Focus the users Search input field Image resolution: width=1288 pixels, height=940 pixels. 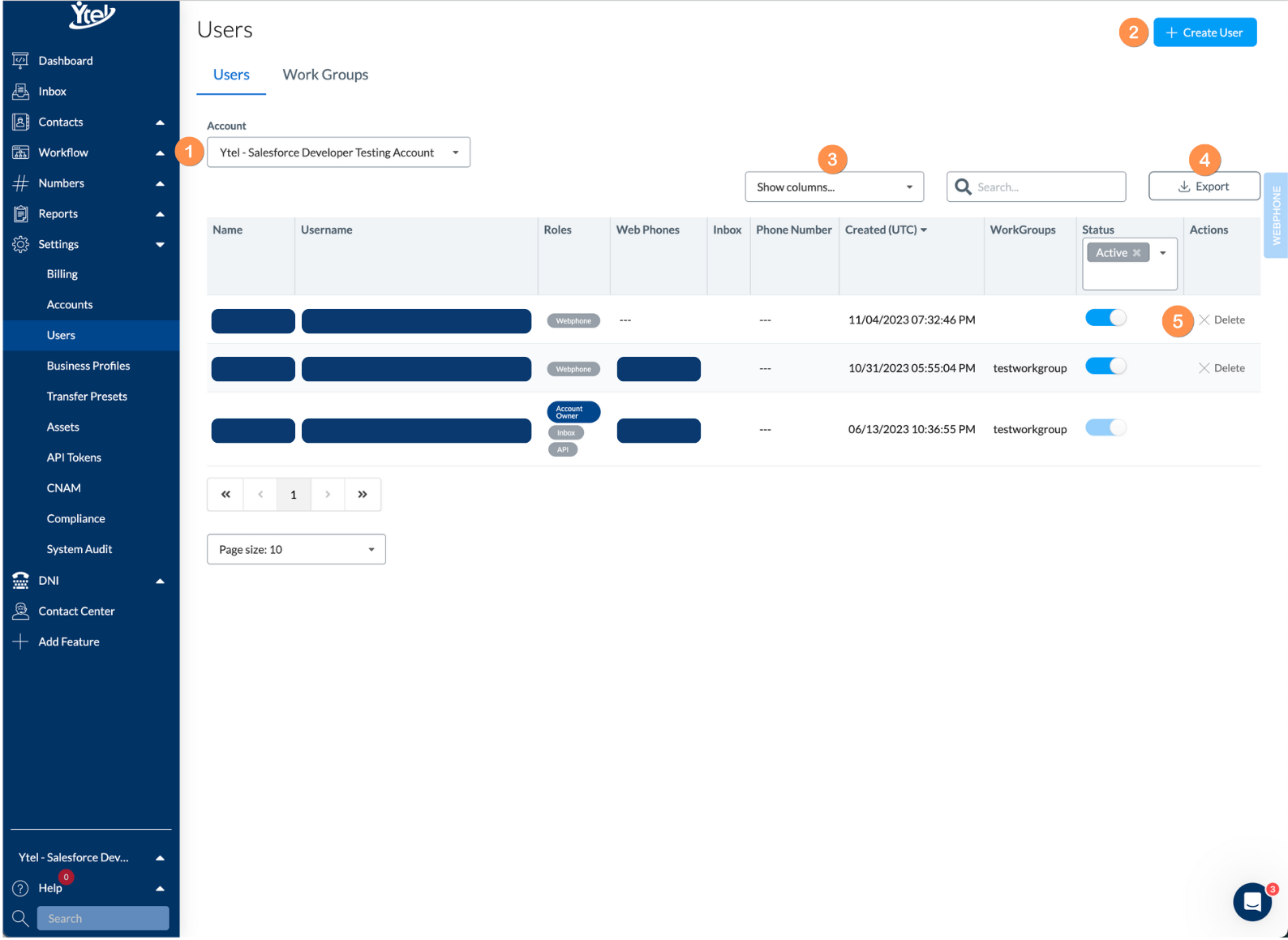click(x=1036, y=187)
